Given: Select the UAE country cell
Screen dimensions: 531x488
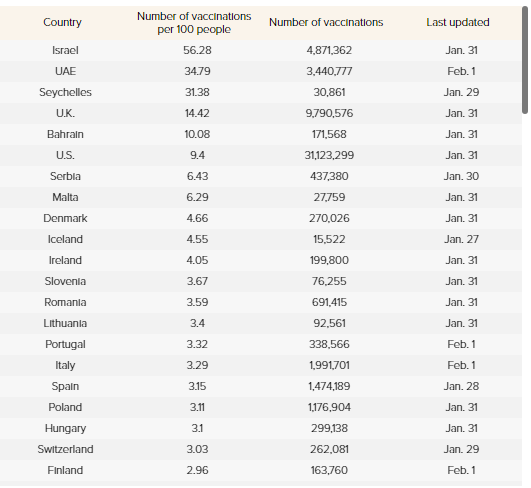Looking at the screenshot, I should pos(65,71).
